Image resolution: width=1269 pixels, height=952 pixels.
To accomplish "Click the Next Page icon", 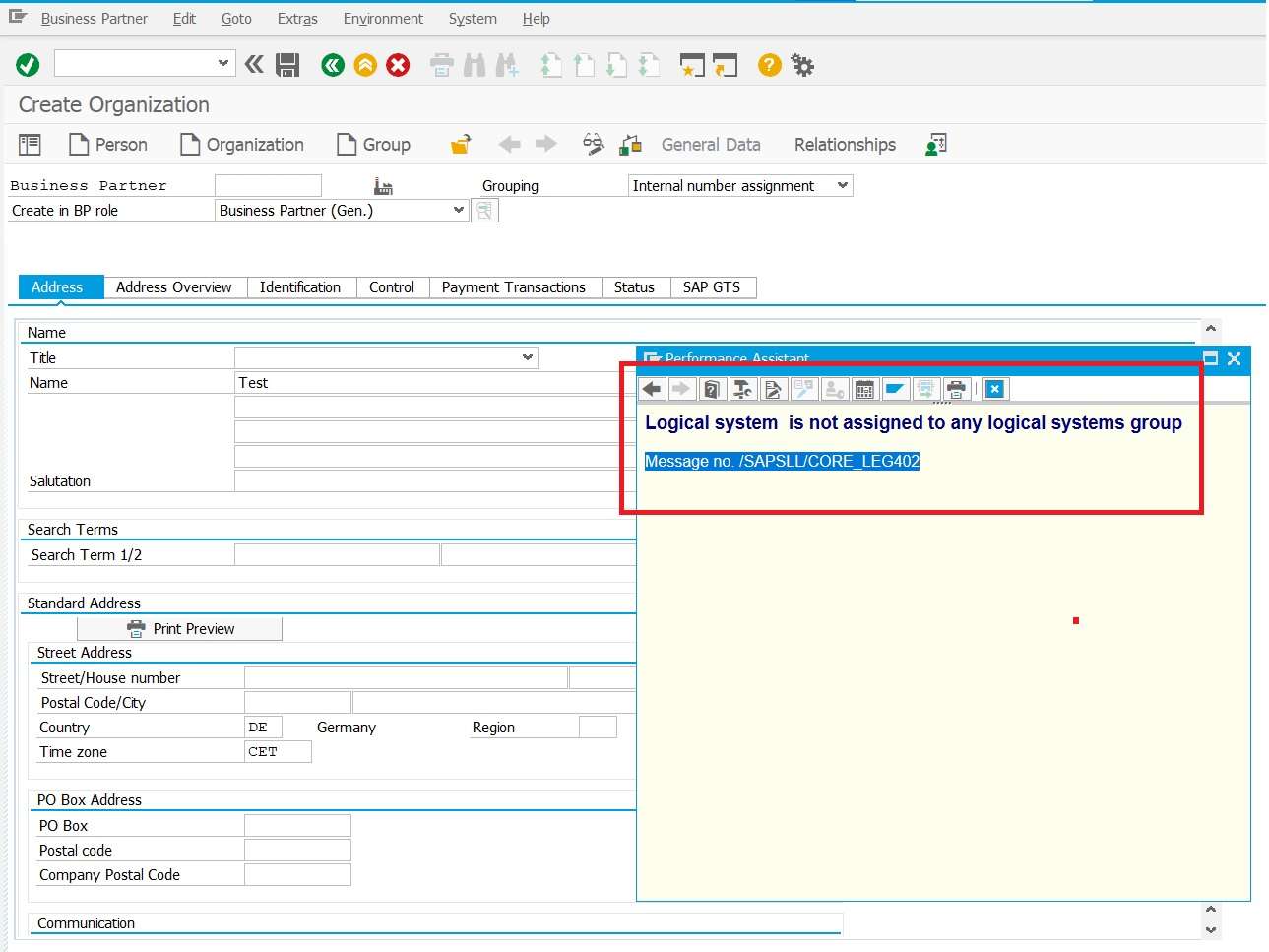I will tap(616, 65).
